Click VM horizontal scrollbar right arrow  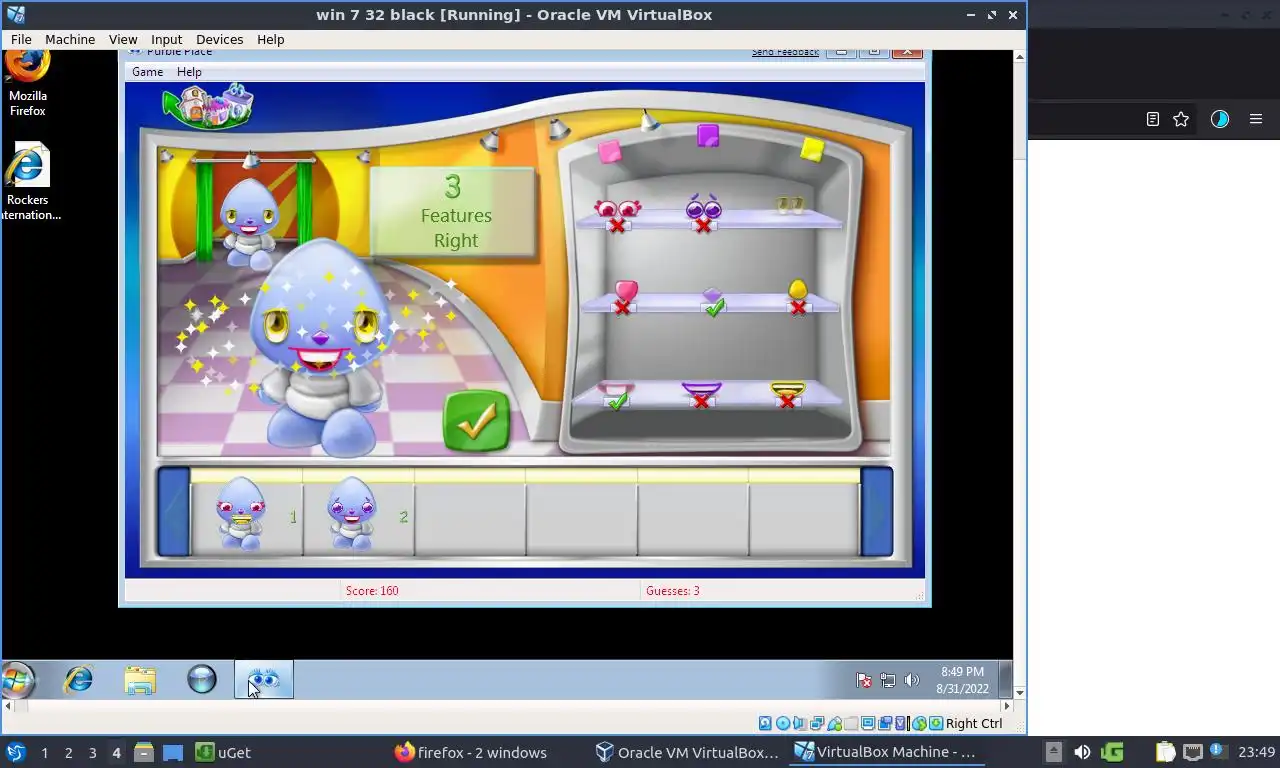(x=1007, y=706)
